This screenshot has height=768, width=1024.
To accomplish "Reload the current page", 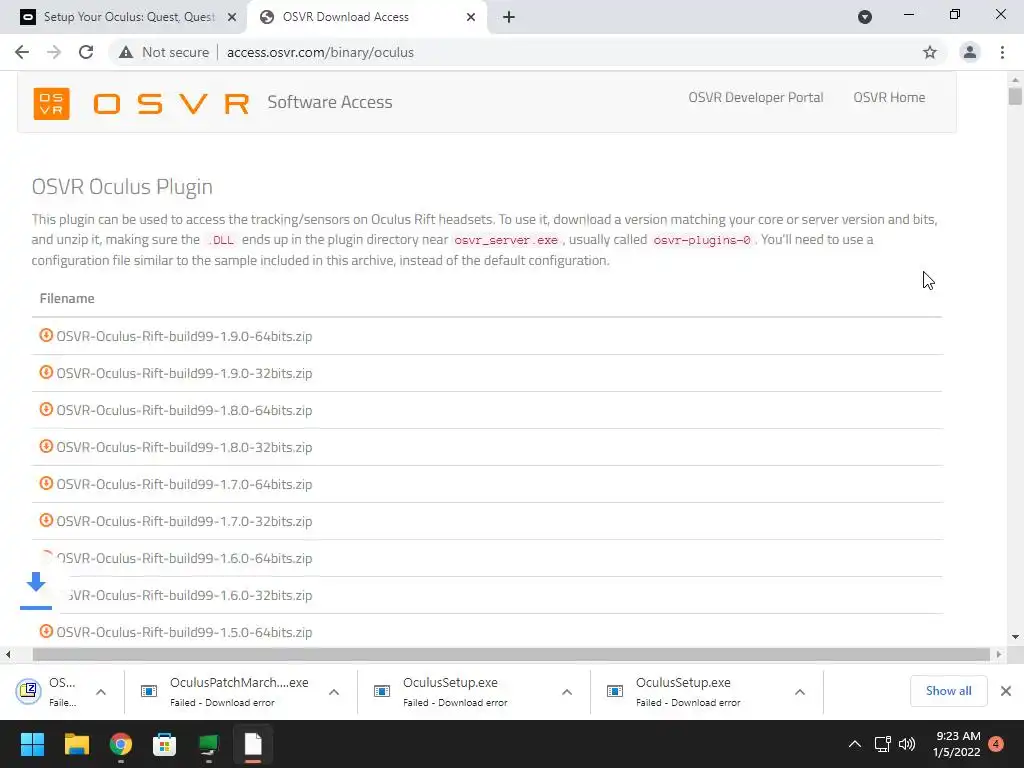I will tap(86, 52).
